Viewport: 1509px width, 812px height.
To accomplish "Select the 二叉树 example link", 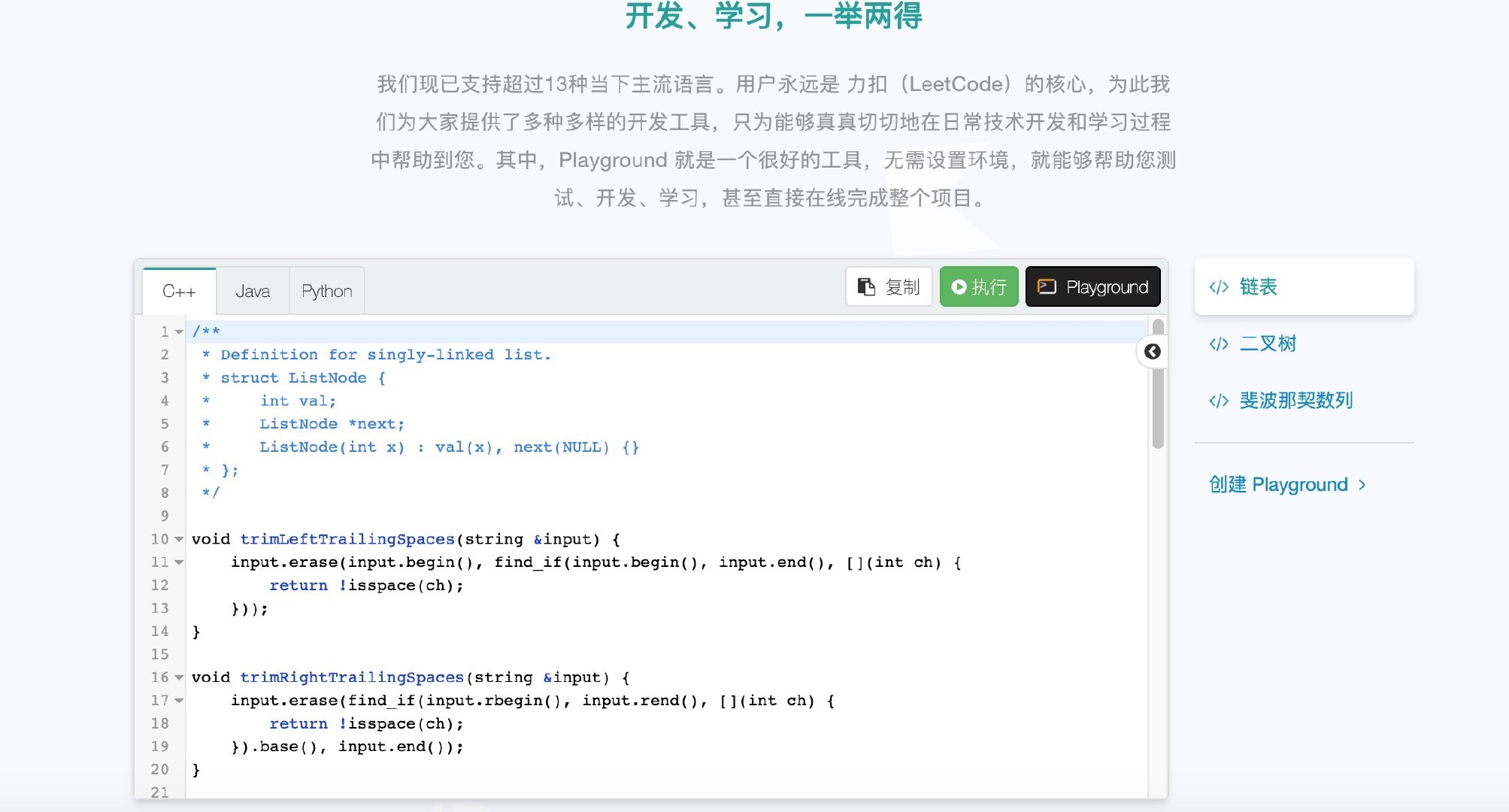I will pos(1268,344).
